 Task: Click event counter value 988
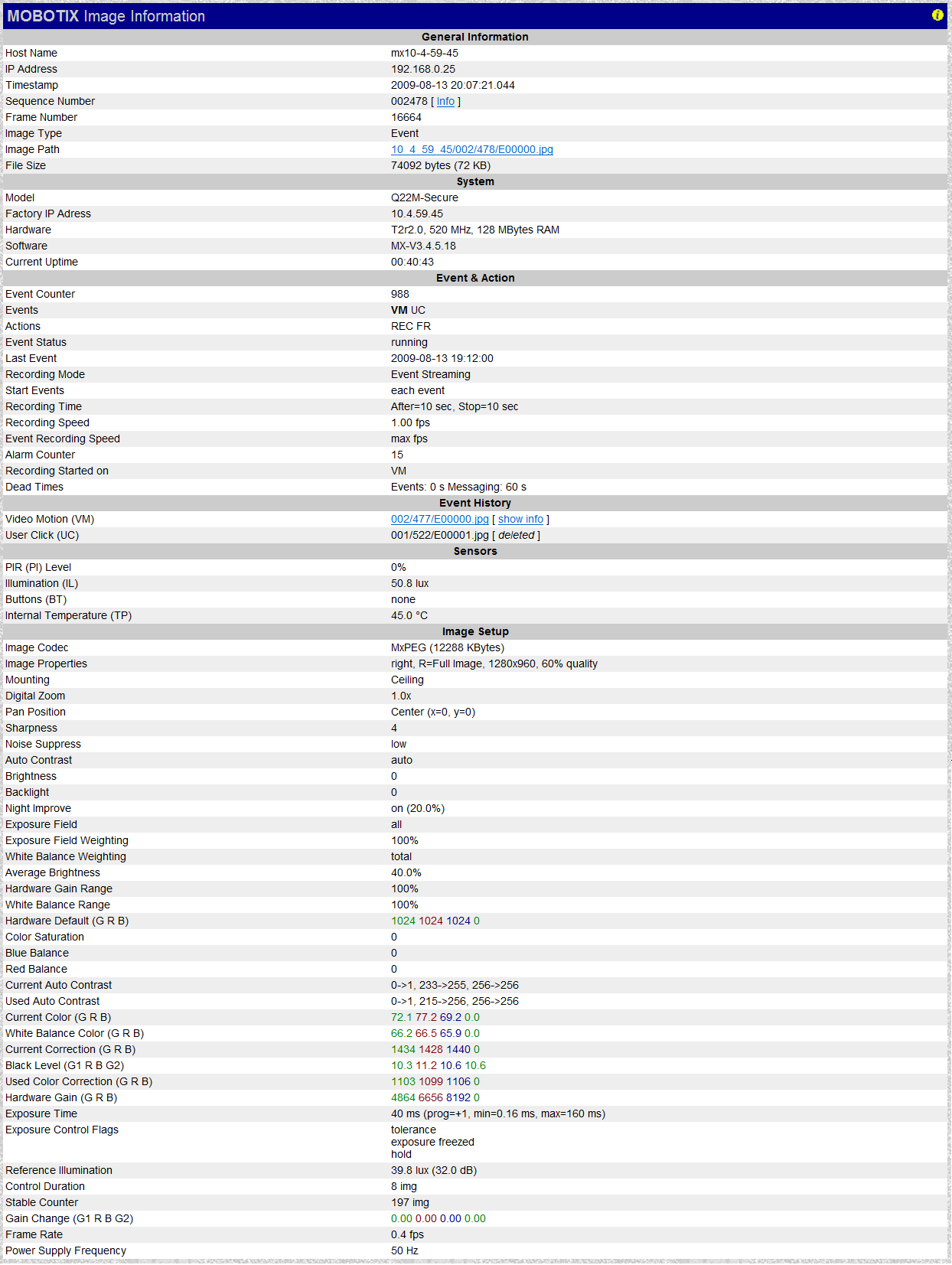(x=400, y=294)
